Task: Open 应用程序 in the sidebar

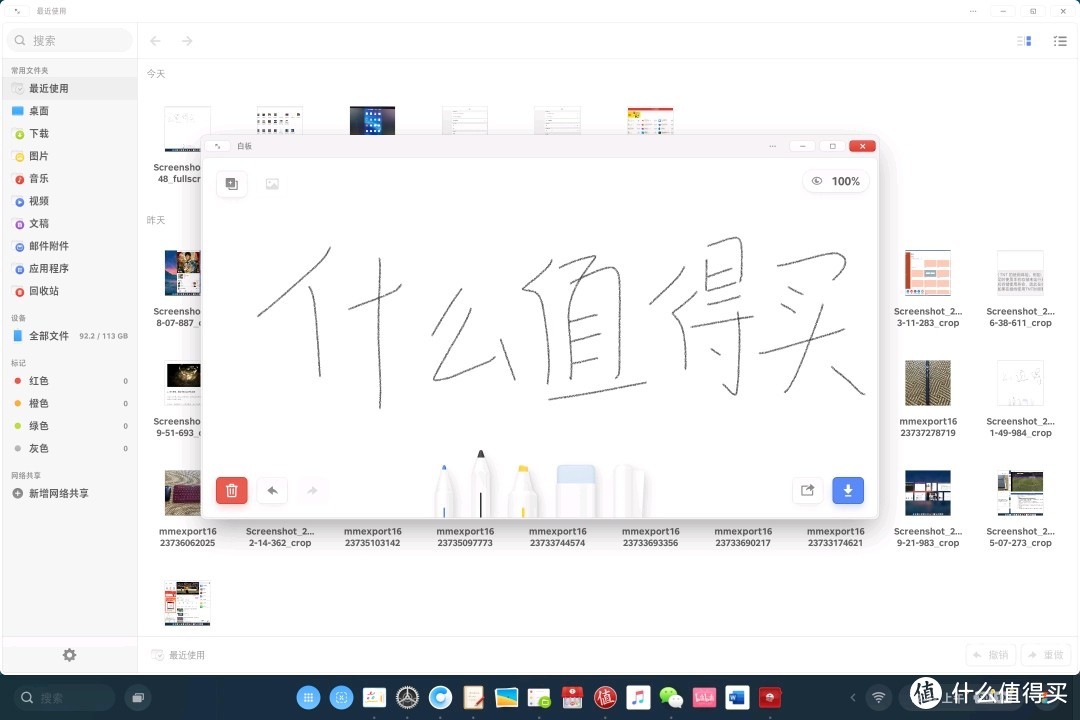Action: [70, 269]
